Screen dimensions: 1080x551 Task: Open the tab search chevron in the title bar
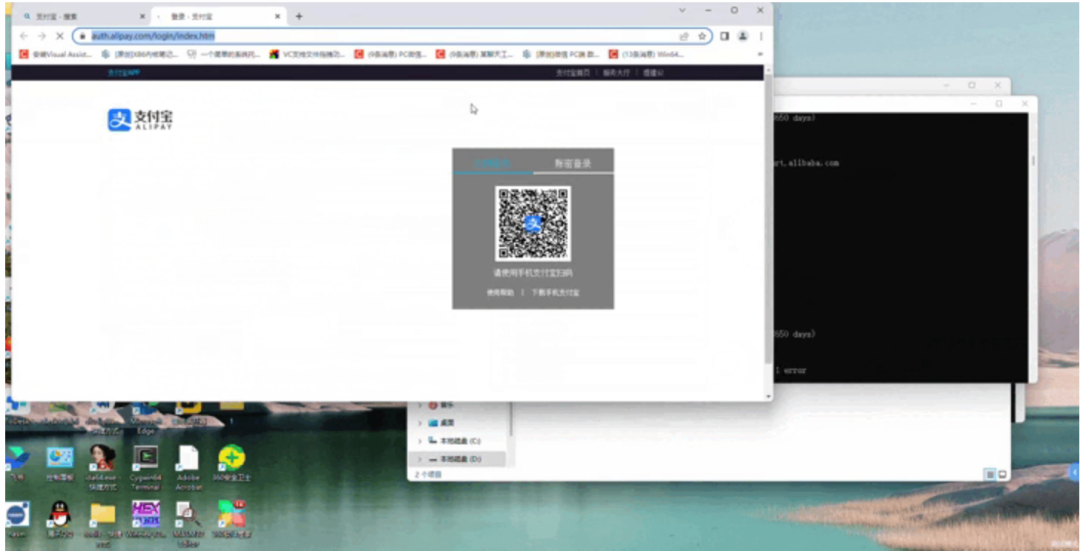(x=683, y=10)
